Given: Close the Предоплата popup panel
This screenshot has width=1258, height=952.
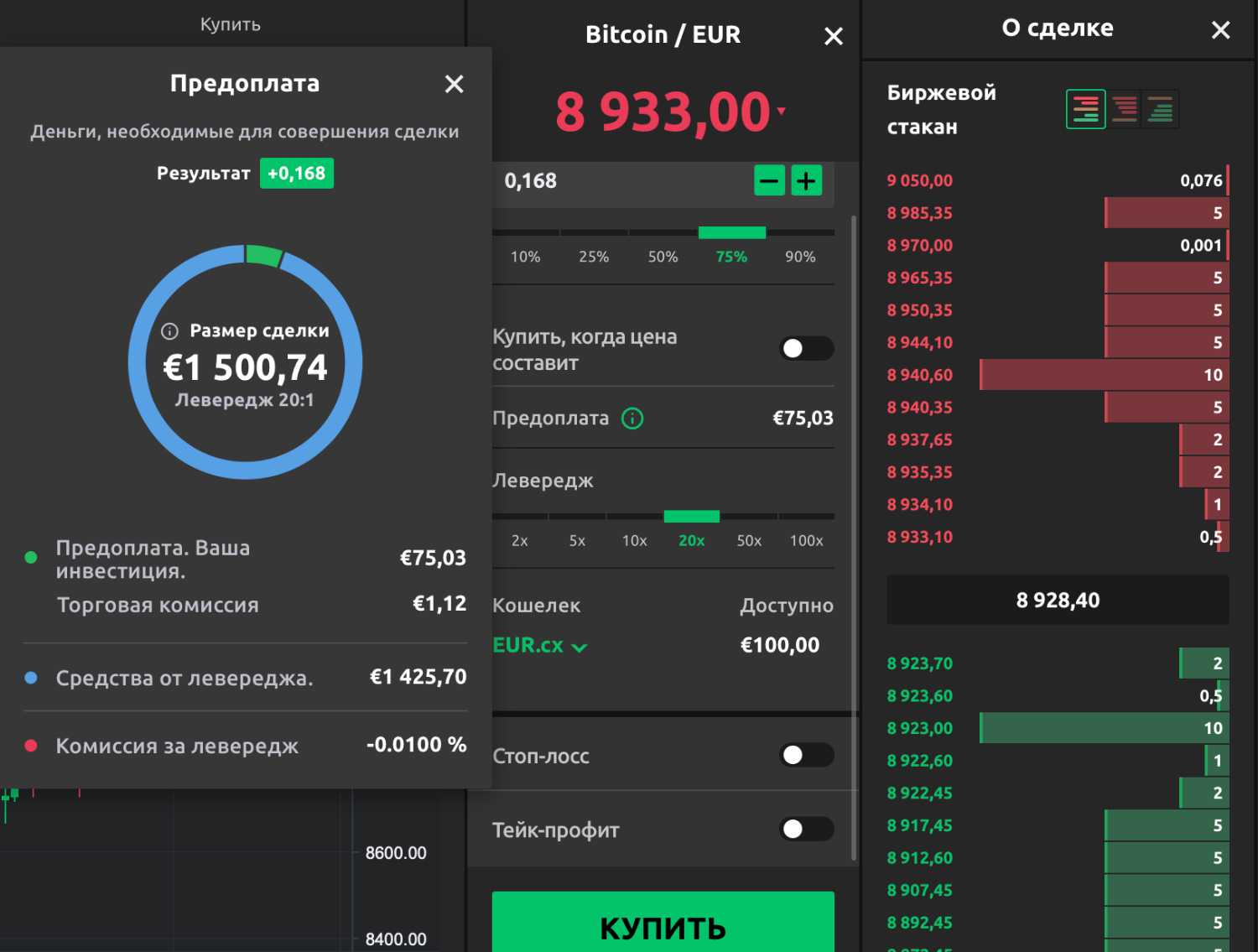Looking at the screenshot, I should (x=454, y=84).
